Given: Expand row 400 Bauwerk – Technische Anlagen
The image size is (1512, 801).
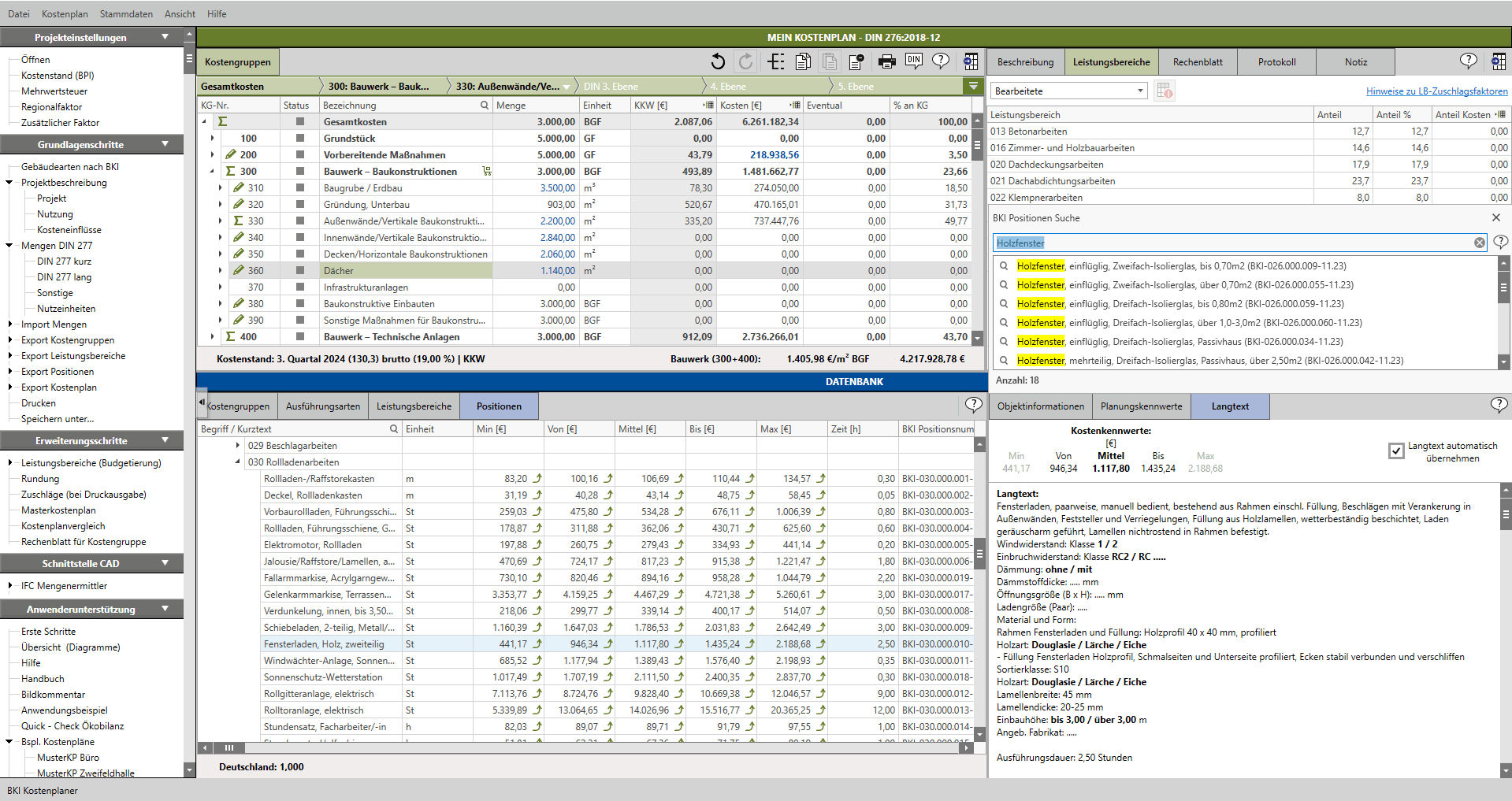Looking at the screenshot, I should tap(212, 336).
